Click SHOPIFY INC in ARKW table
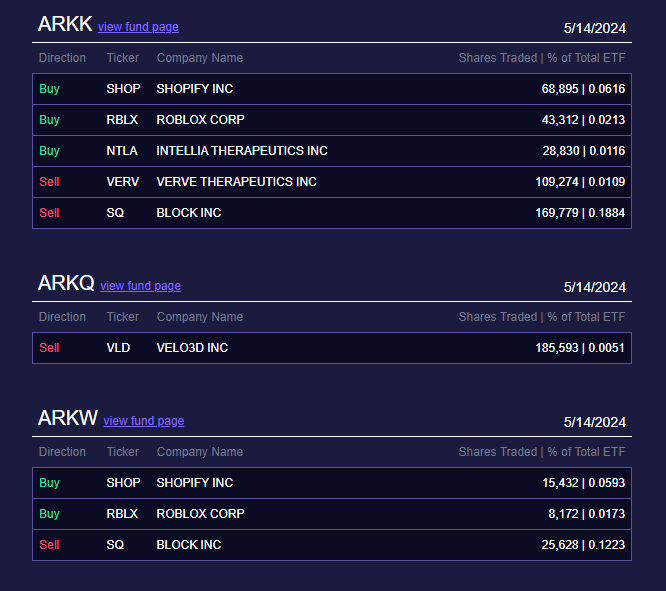Viewport: 666px width, 591px height. (x=195, y=483)
